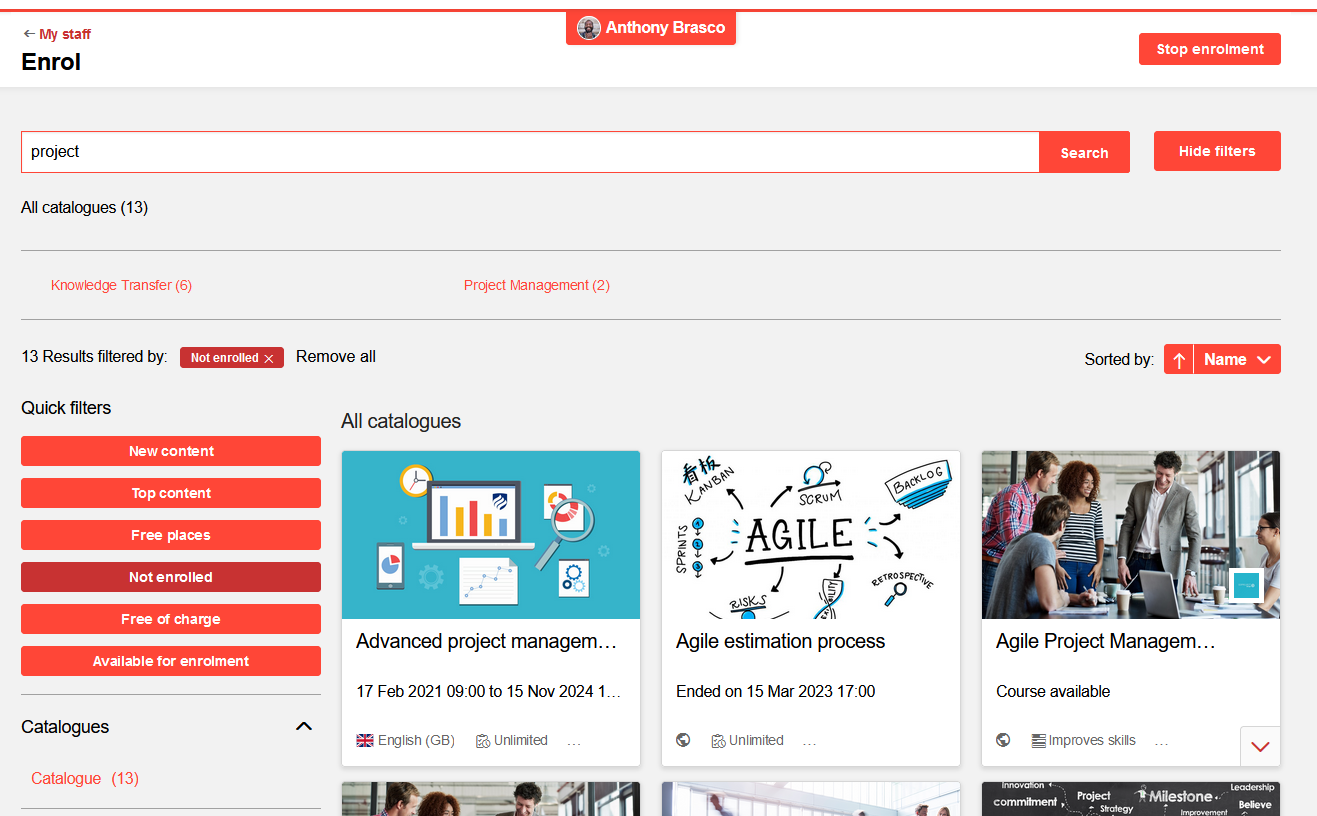This screenshot has width=1317, height=816.
Task: Collapse the Catalogues filter section
Action: pyautogui.click(x=305, y=727)
